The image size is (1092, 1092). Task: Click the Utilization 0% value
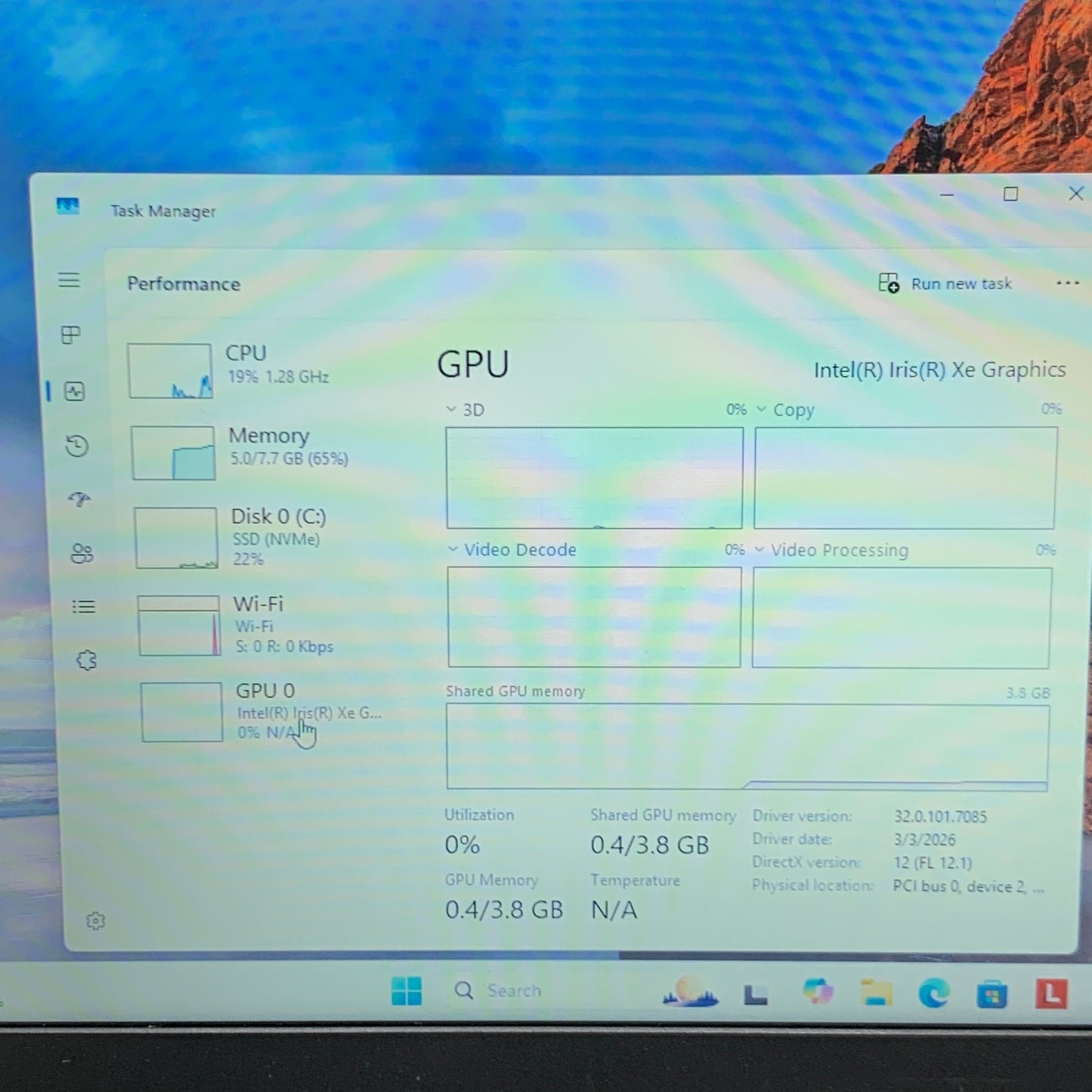[x=462, y=844]
